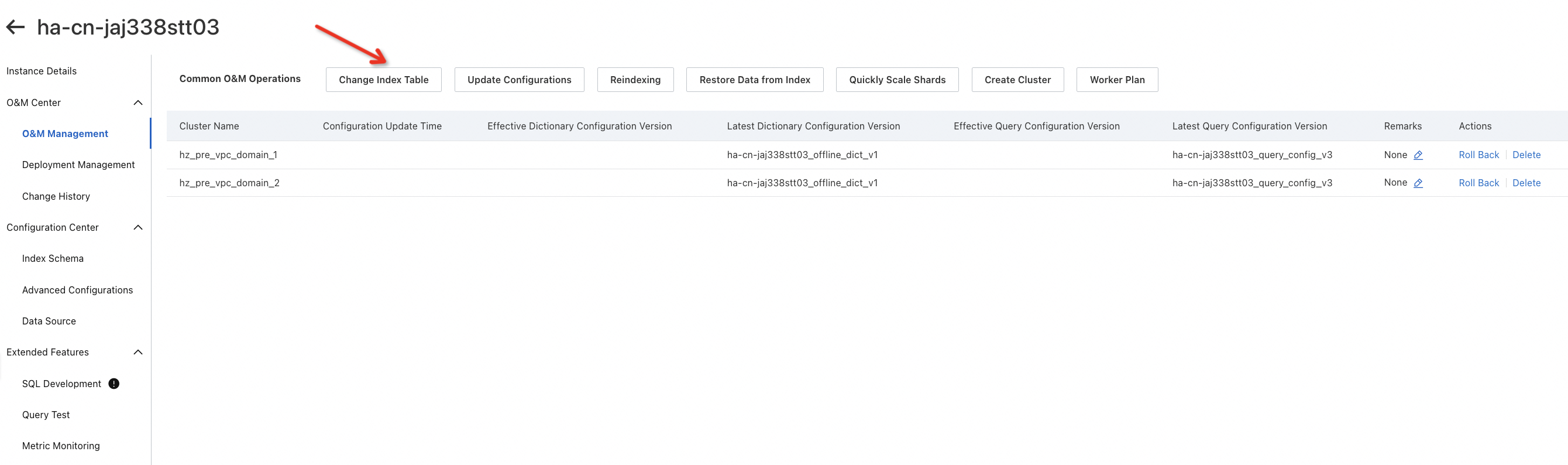Viewport: 1568px width, 465px height.
Task: Click Effective Dictionary Configuration Version header
Action: [579, 126]
